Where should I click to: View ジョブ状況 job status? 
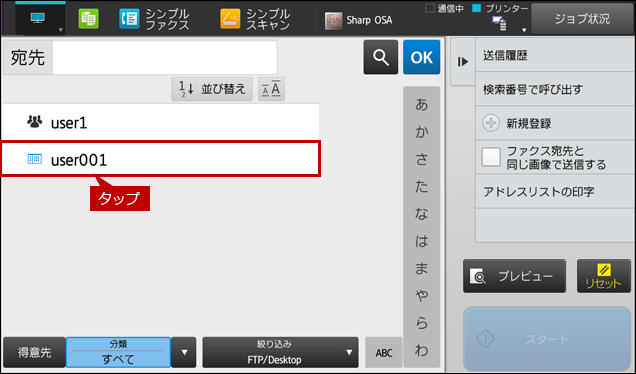(582, 19)
